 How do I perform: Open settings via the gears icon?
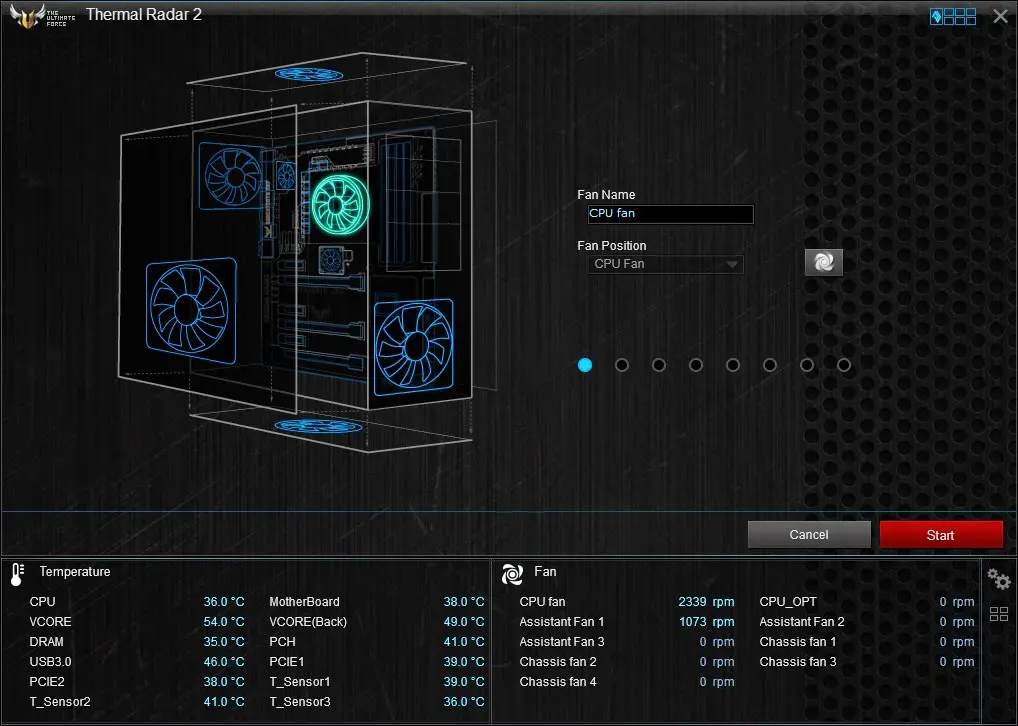999,579
